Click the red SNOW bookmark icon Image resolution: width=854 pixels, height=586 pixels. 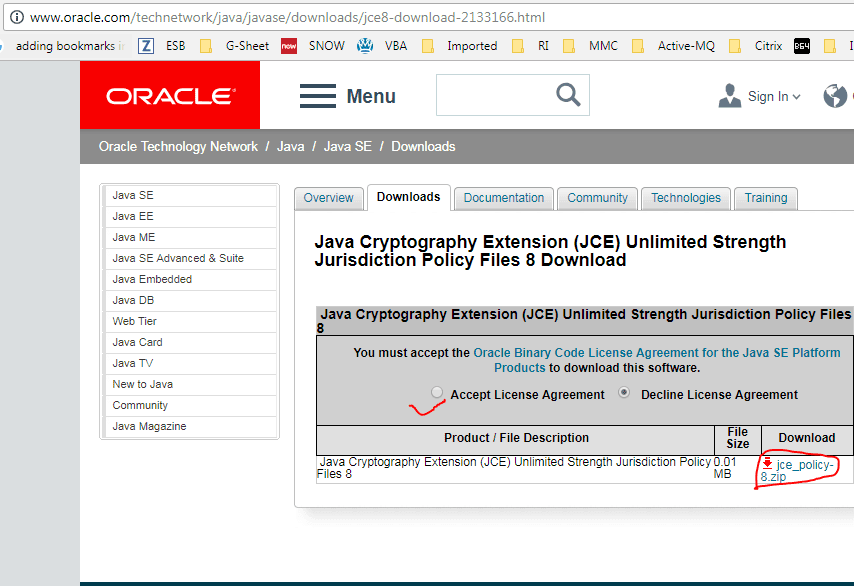[289, 45]
